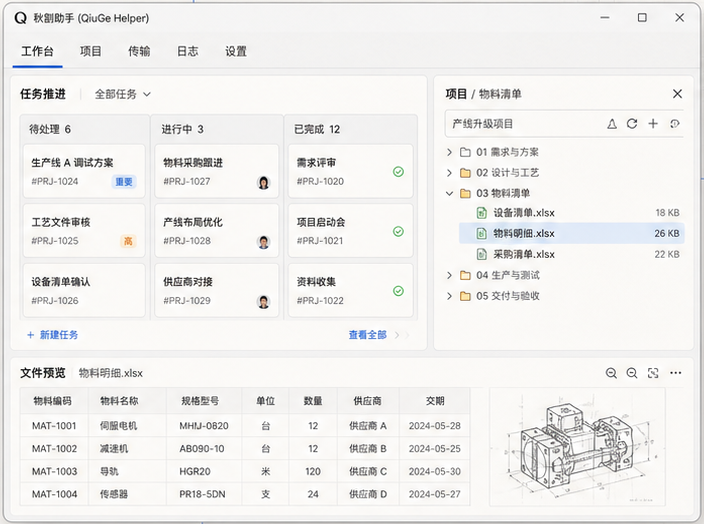Viewport: 704px width, 524px height.
Task: Add new item with plus icon
Action: point(653,123)
